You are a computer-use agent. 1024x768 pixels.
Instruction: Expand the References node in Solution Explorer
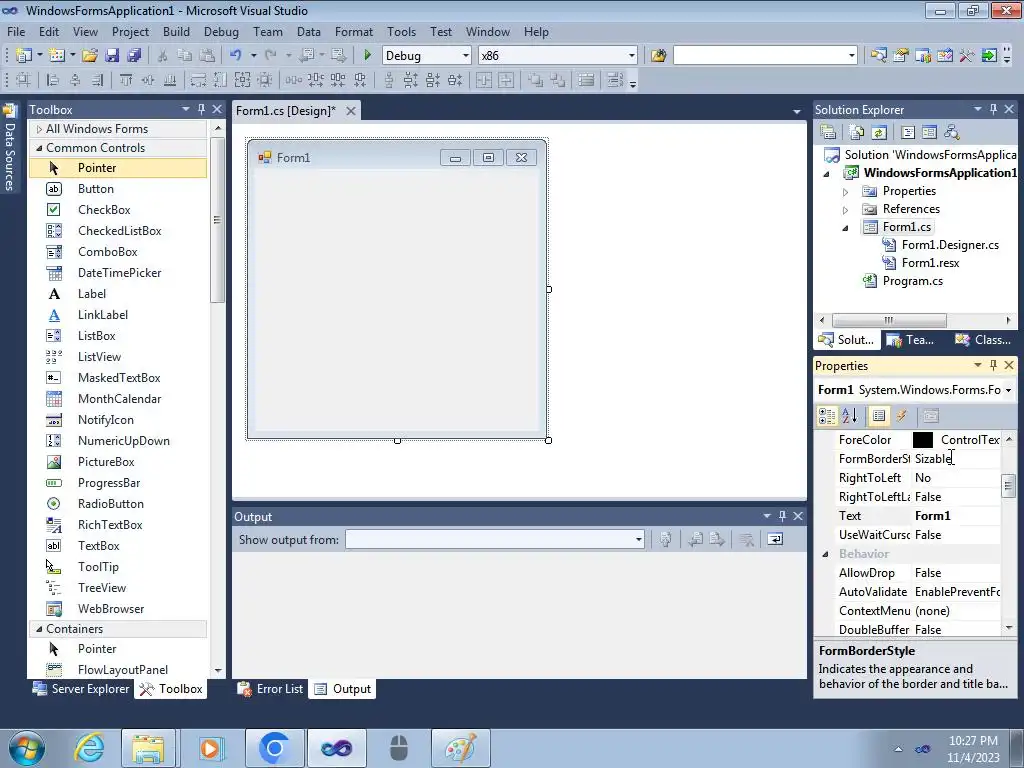[x=846, y=210]
